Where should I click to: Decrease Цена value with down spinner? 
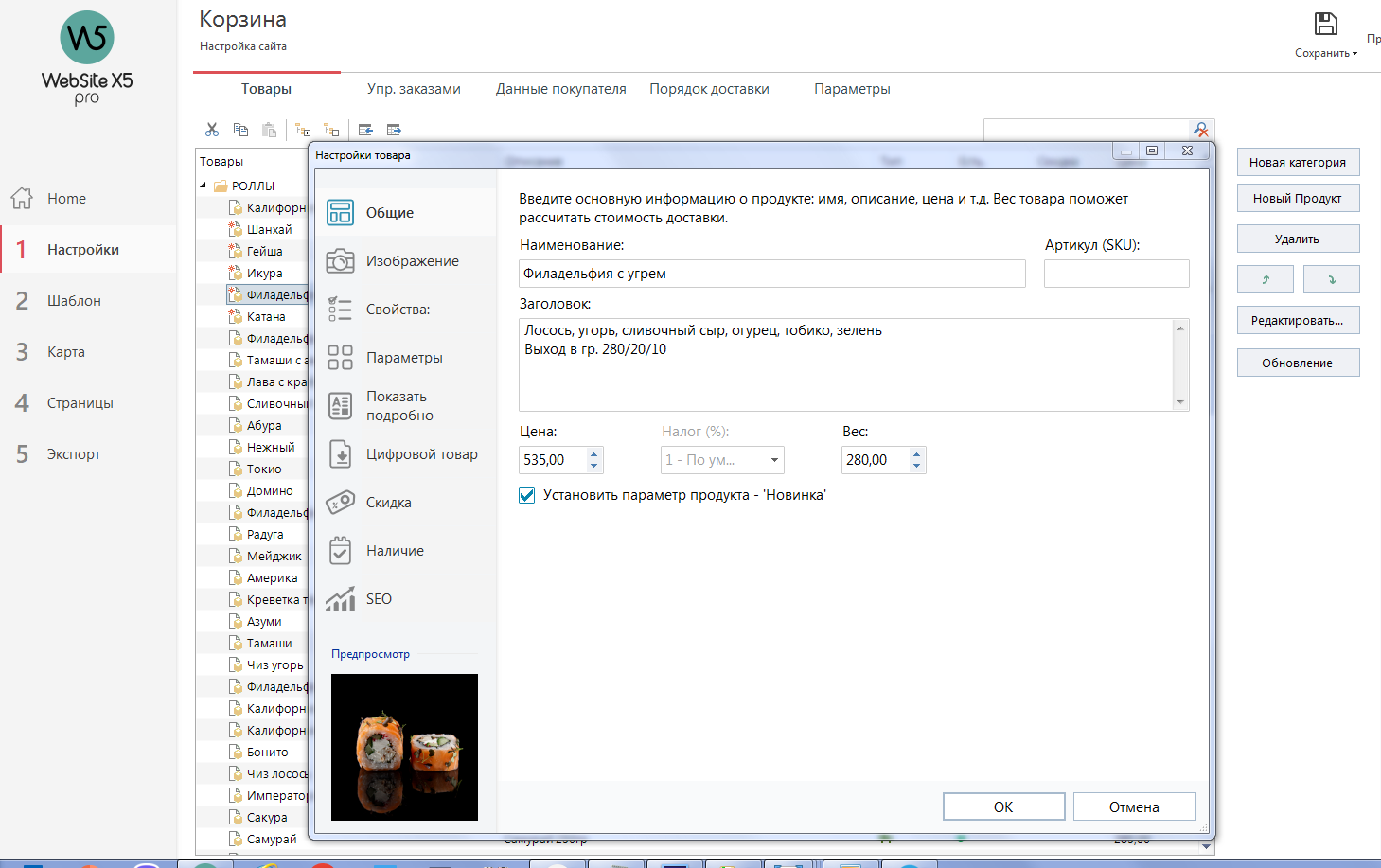594,466
